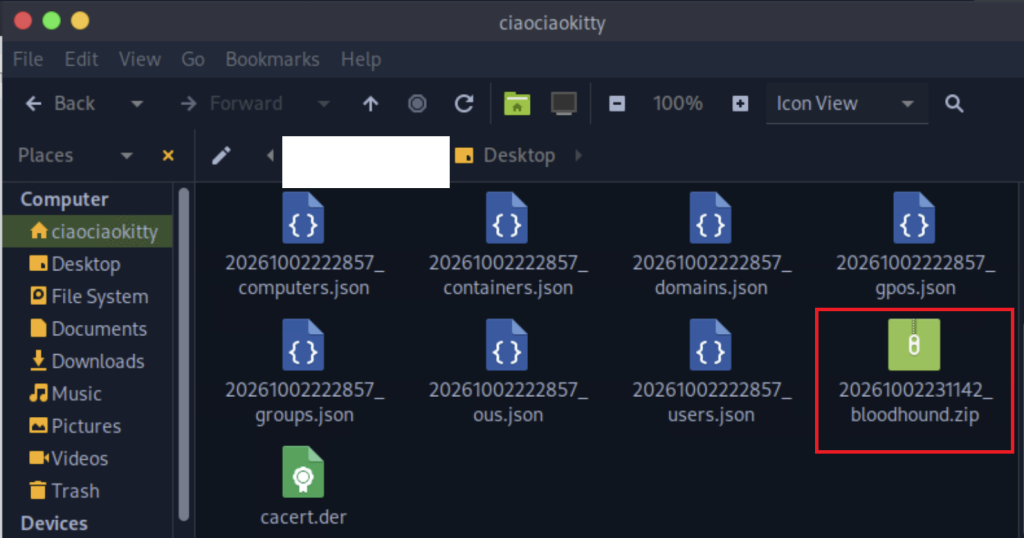Screen dimensions: 1024x538
Task: Click the cacert.der filename label
Action: (304, 517)
